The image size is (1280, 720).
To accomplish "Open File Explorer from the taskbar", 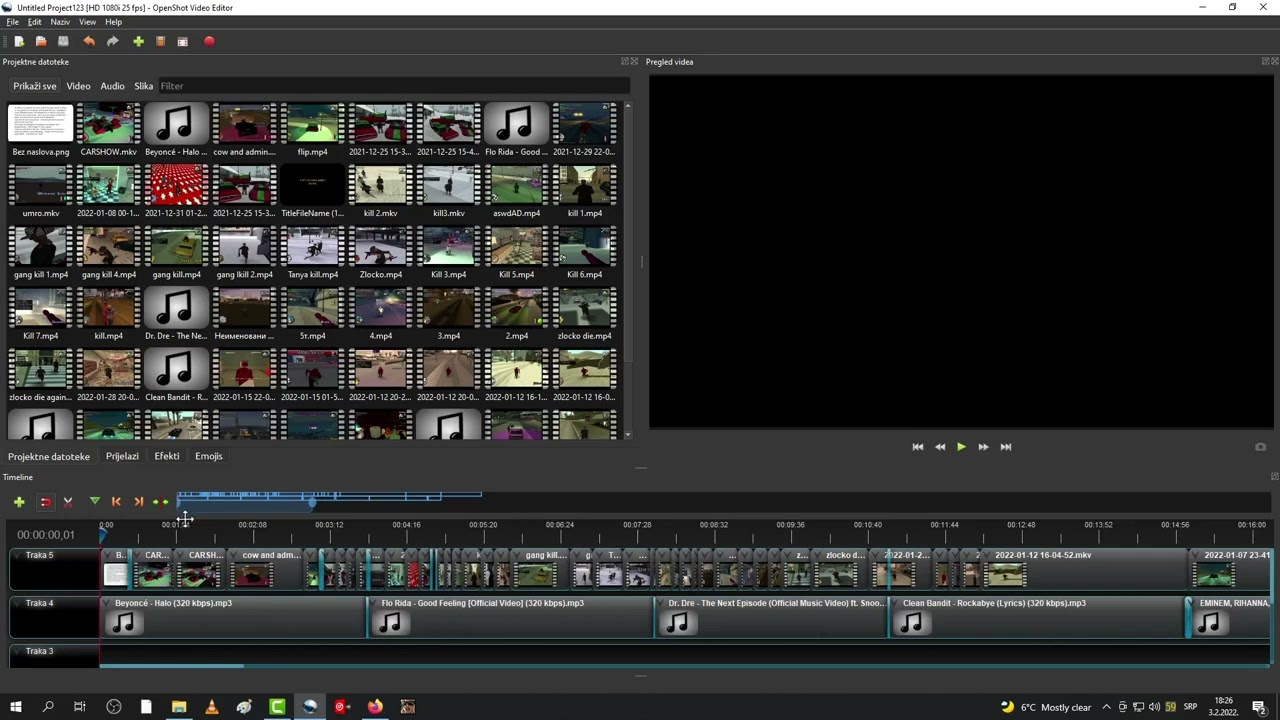I will [179, 707].
